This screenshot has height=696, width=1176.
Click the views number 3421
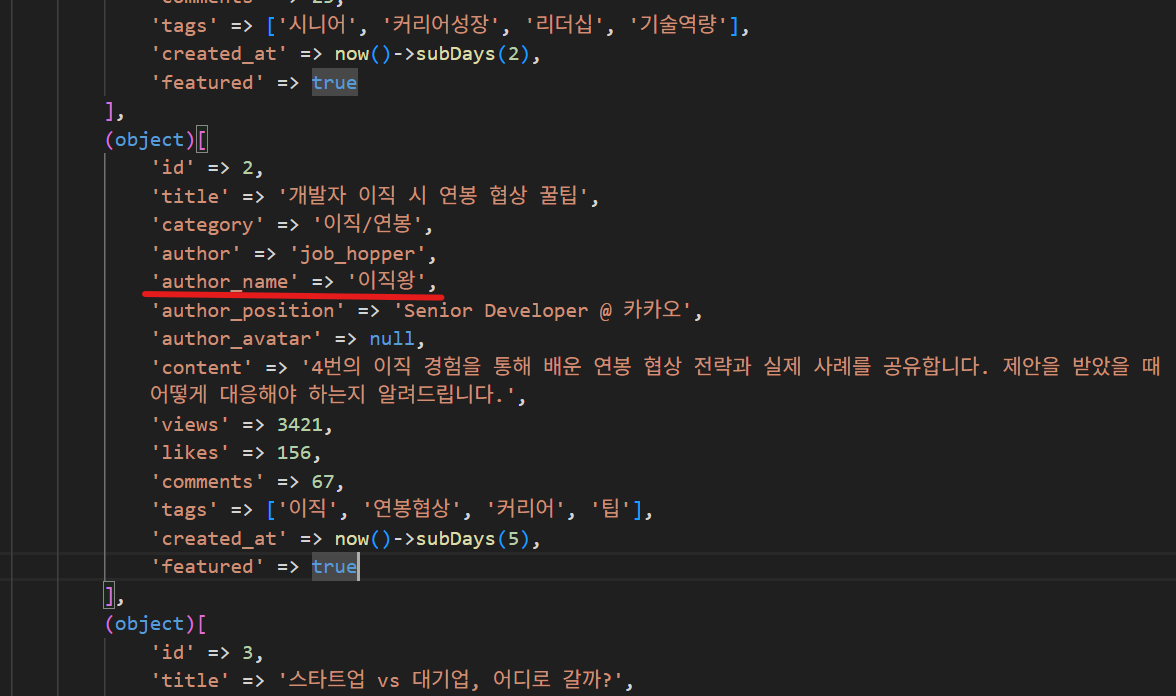pyautogui.click(x=299, y=424)
